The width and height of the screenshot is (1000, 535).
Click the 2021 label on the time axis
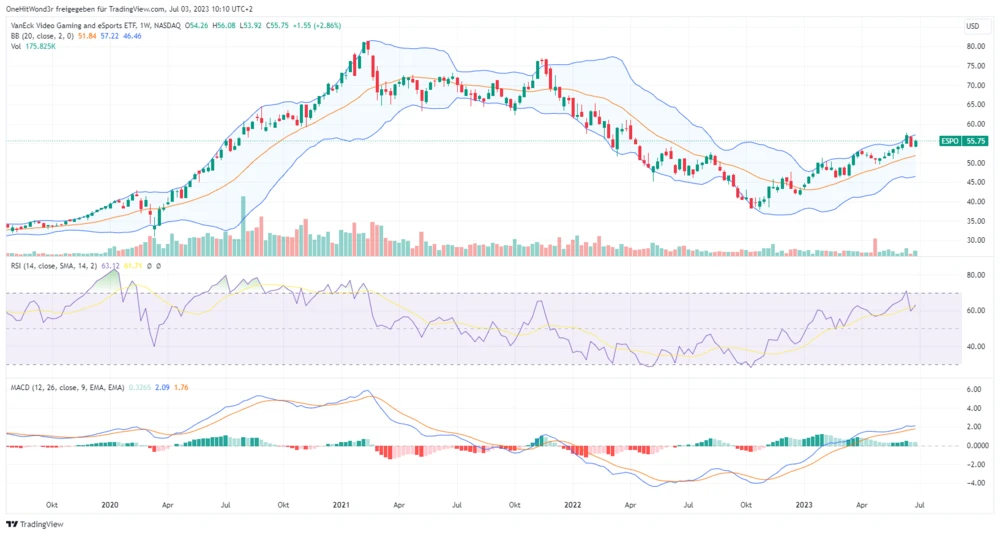[x=342, y=506]
